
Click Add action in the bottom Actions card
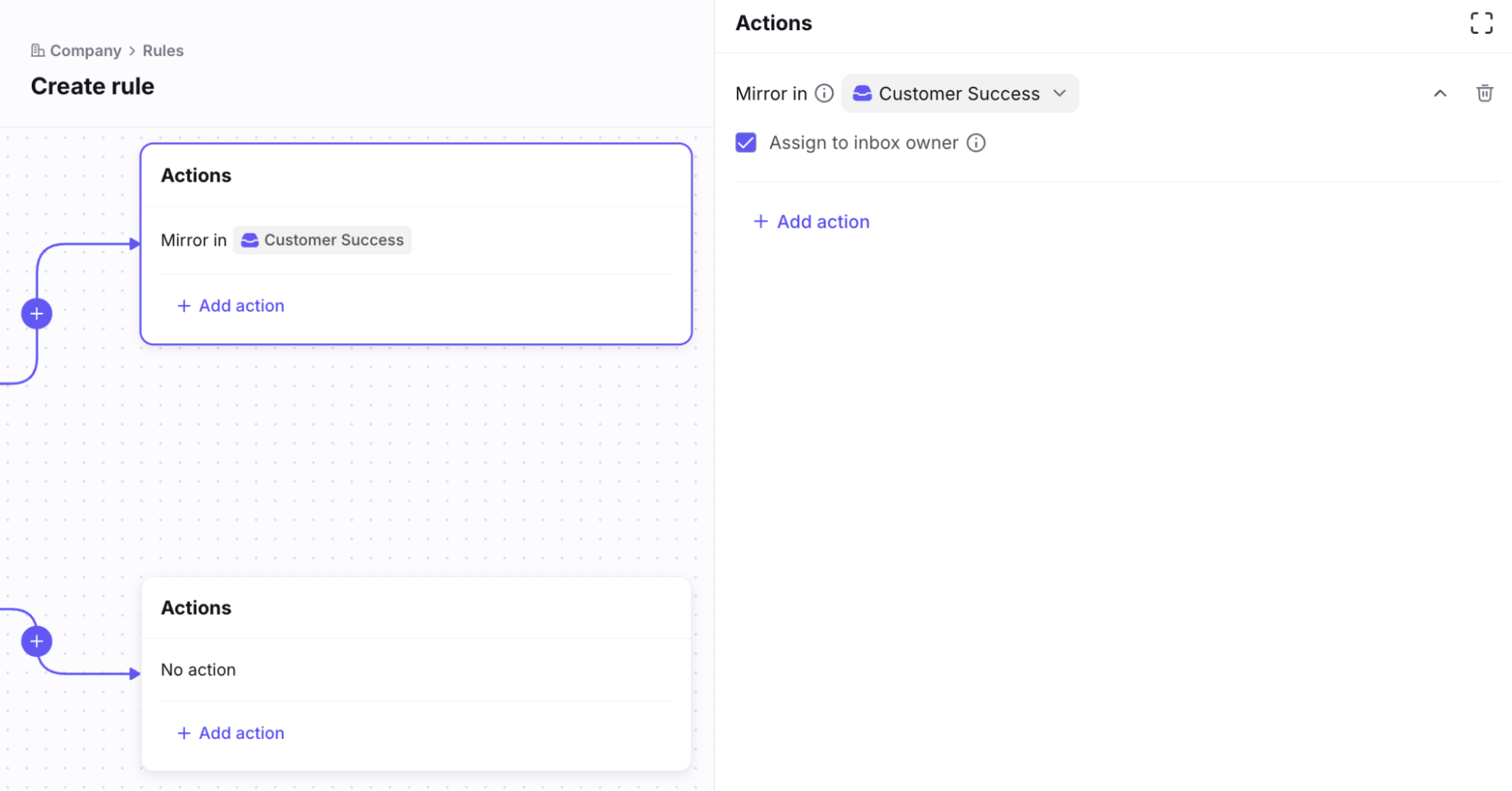point(231,733)
